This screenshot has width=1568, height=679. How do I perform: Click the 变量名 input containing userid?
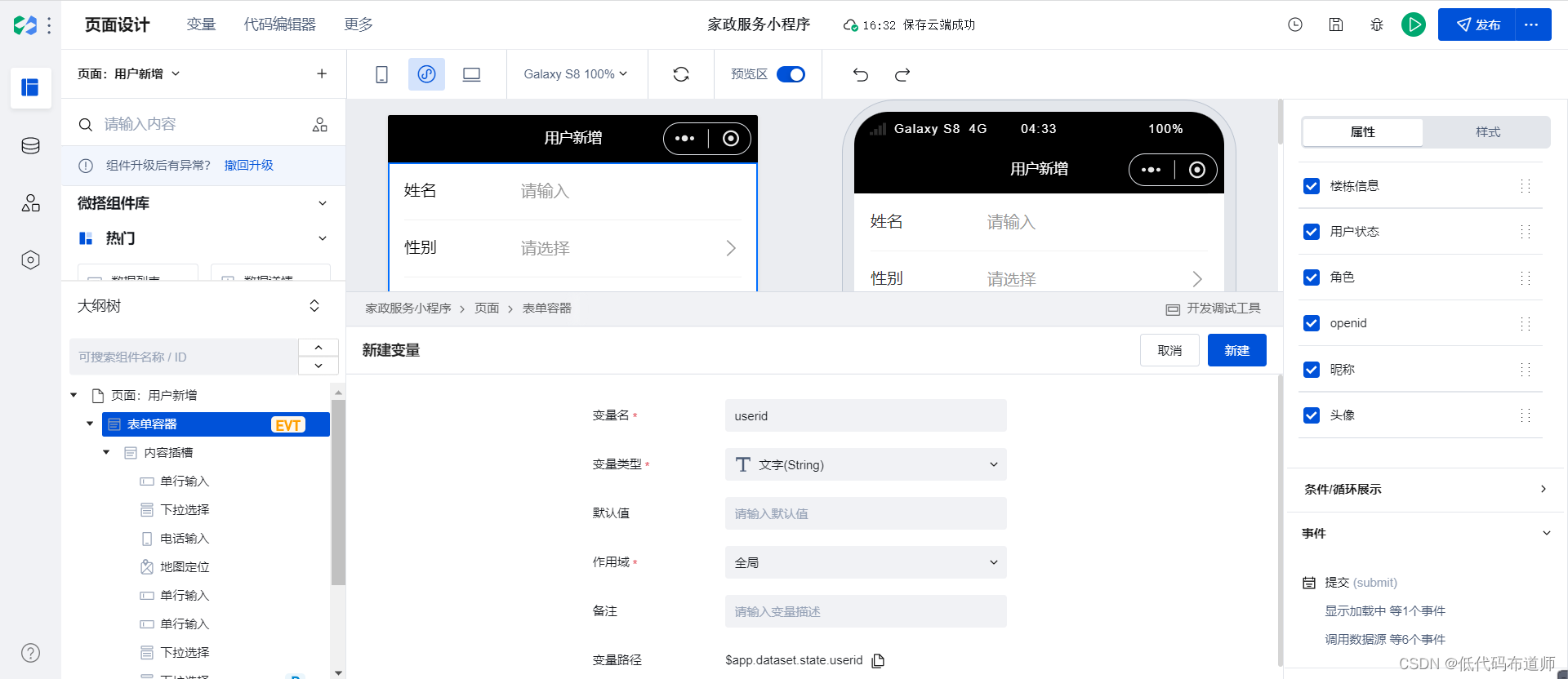(x=866, y=415)
